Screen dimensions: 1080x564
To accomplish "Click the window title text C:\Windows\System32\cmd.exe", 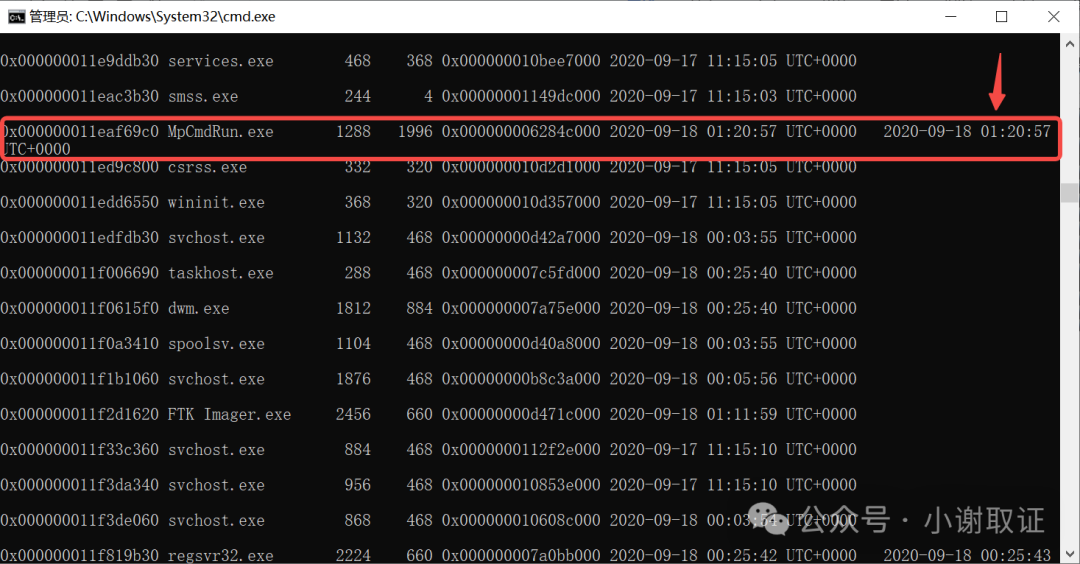I will point(176,17).
